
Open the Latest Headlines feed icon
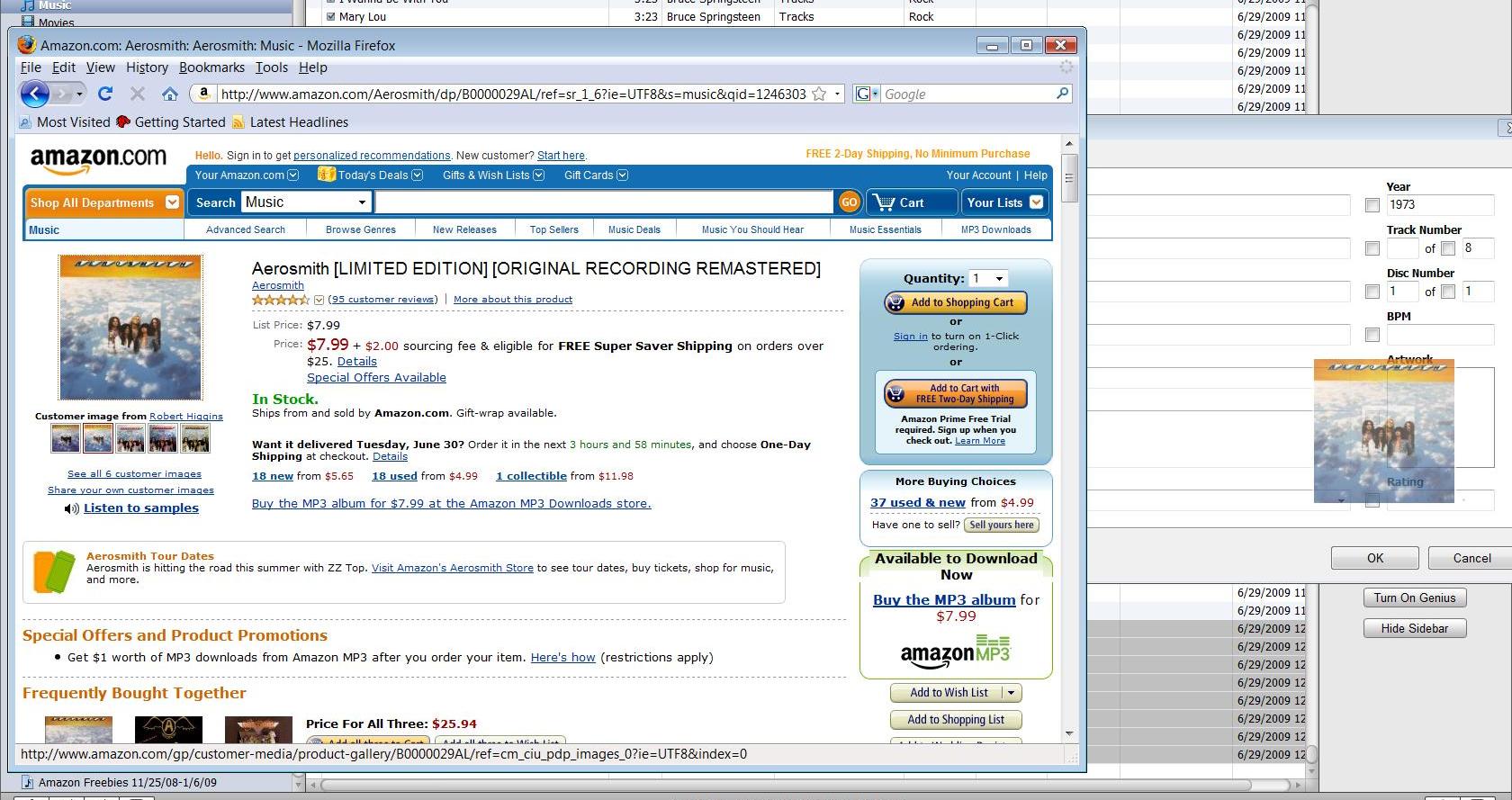tap(238, 122)
